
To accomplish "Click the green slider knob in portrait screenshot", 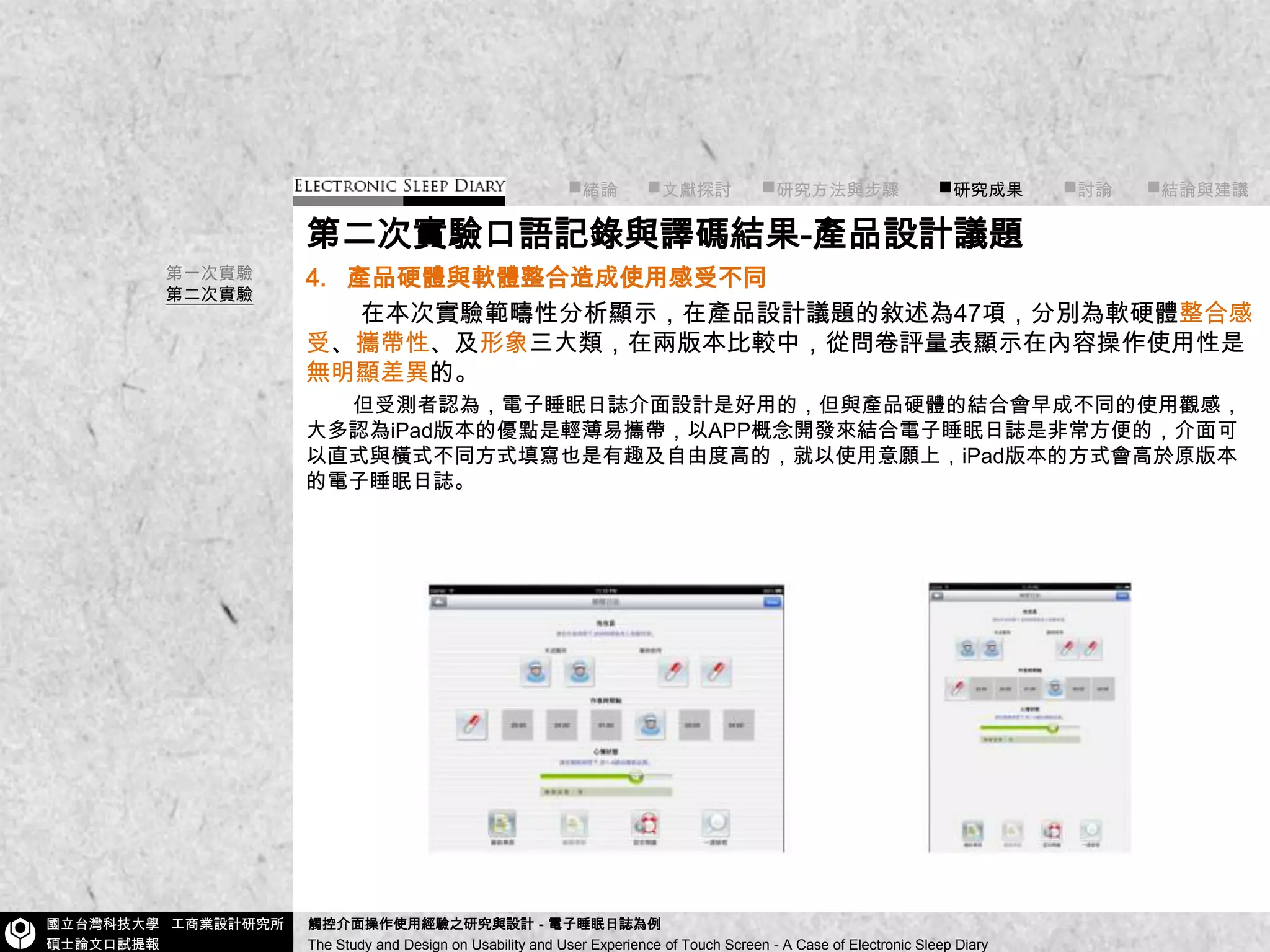I will (1052, 728).
